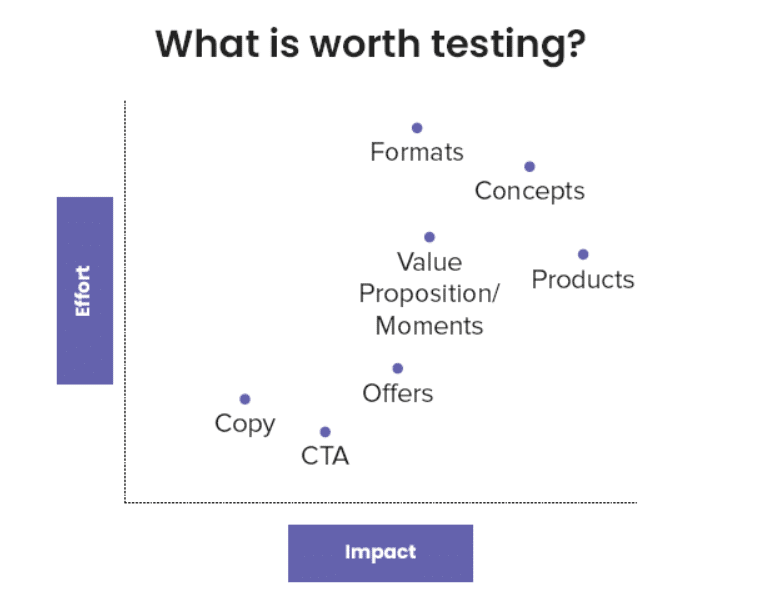Select the CTA text label
The width and height of the screenshot is (780, 611).
[325, 456]
